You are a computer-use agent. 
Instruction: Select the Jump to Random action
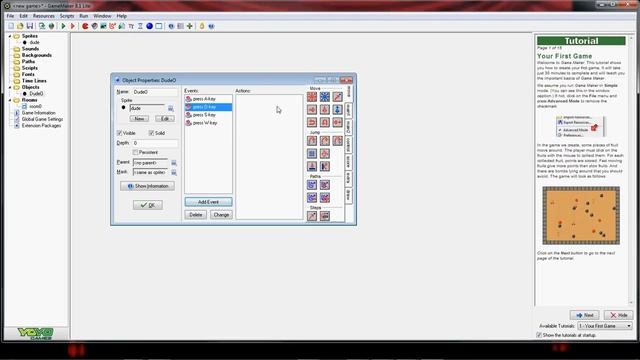coord(338,141)
